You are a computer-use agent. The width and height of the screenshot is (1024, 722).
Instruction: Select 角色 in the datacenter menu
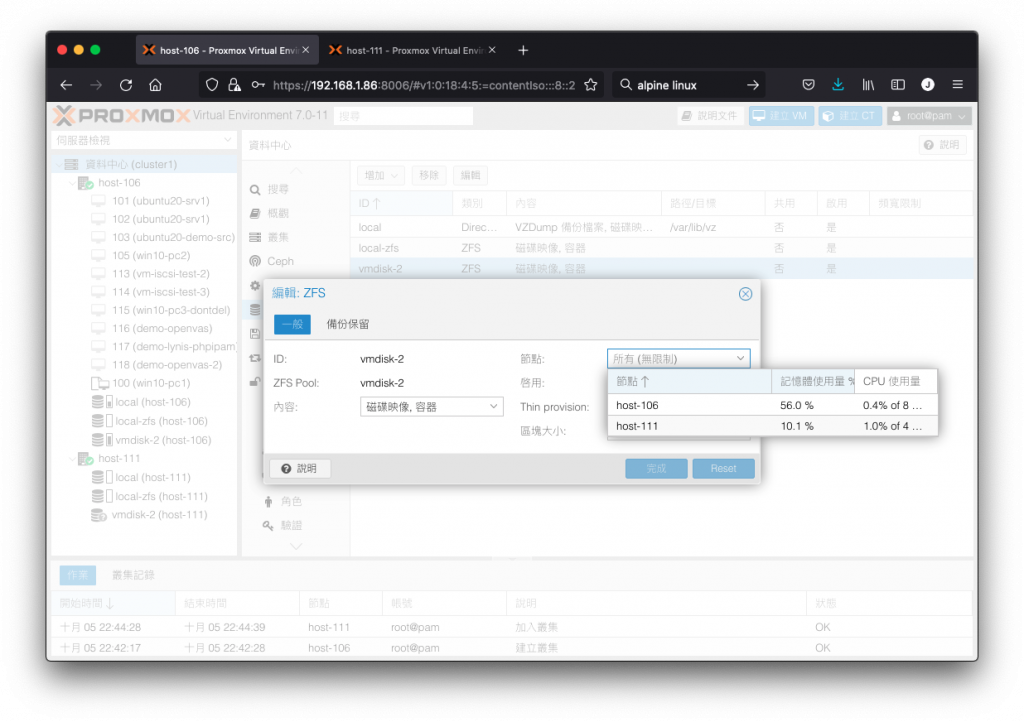point(291,501)
